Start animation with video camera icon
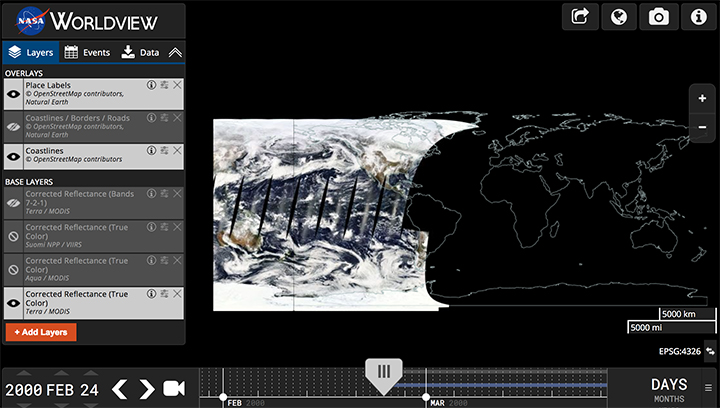The width and height of the screenshot is (720, 408). click(175, 389)
